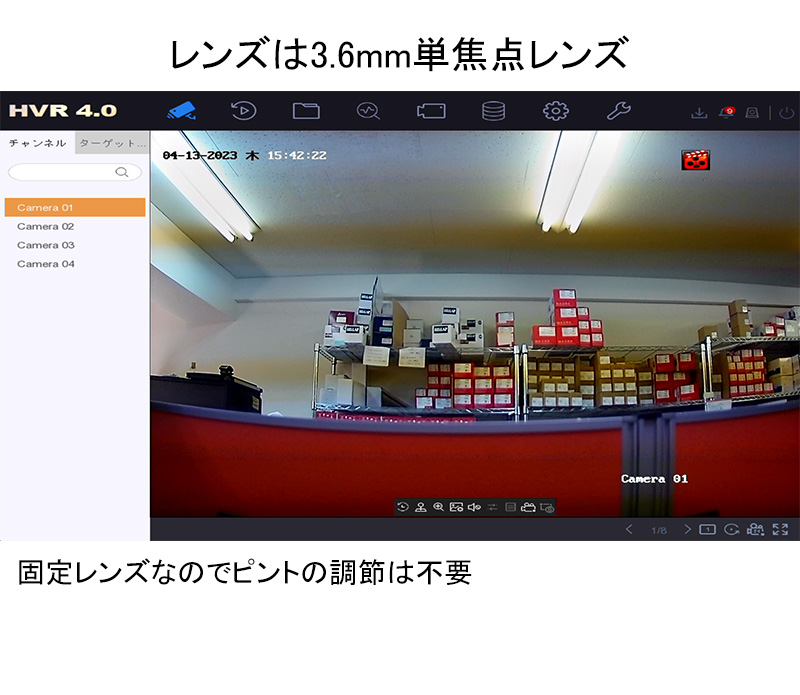Open the Playback view in the top bar
This screenshot has width=800, height=695.
coord(243,111)
